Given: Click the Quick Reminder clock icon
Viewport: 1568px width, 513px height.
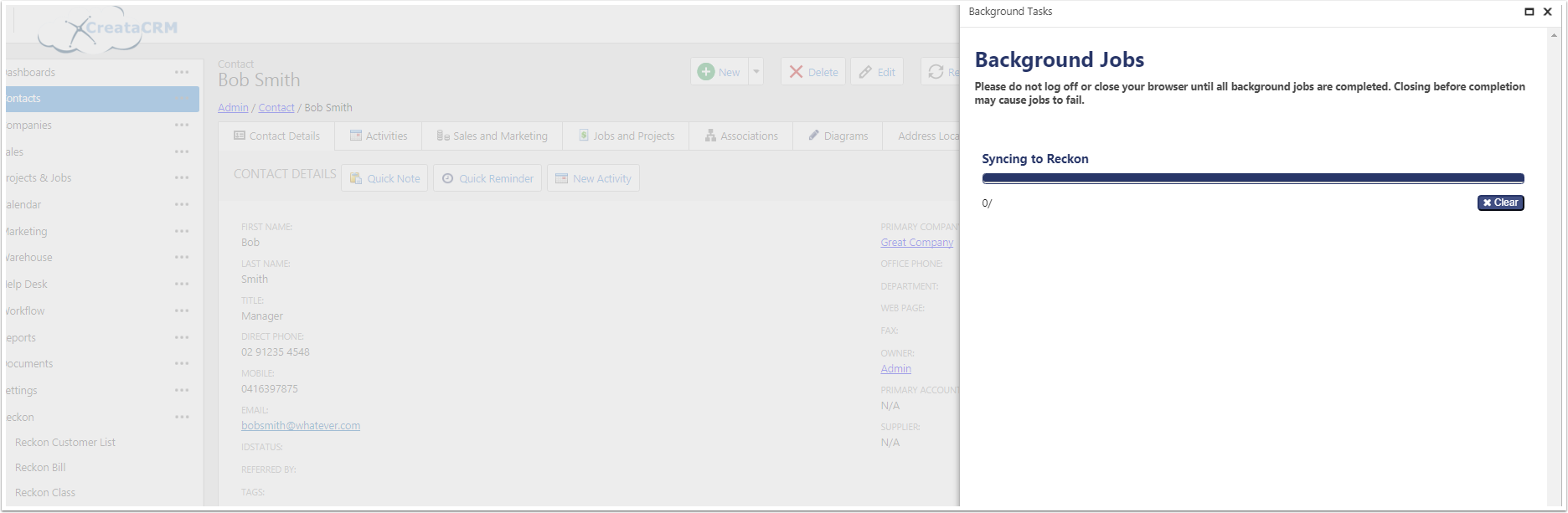Looking at the screenshot, I should (x=448, y=178).
